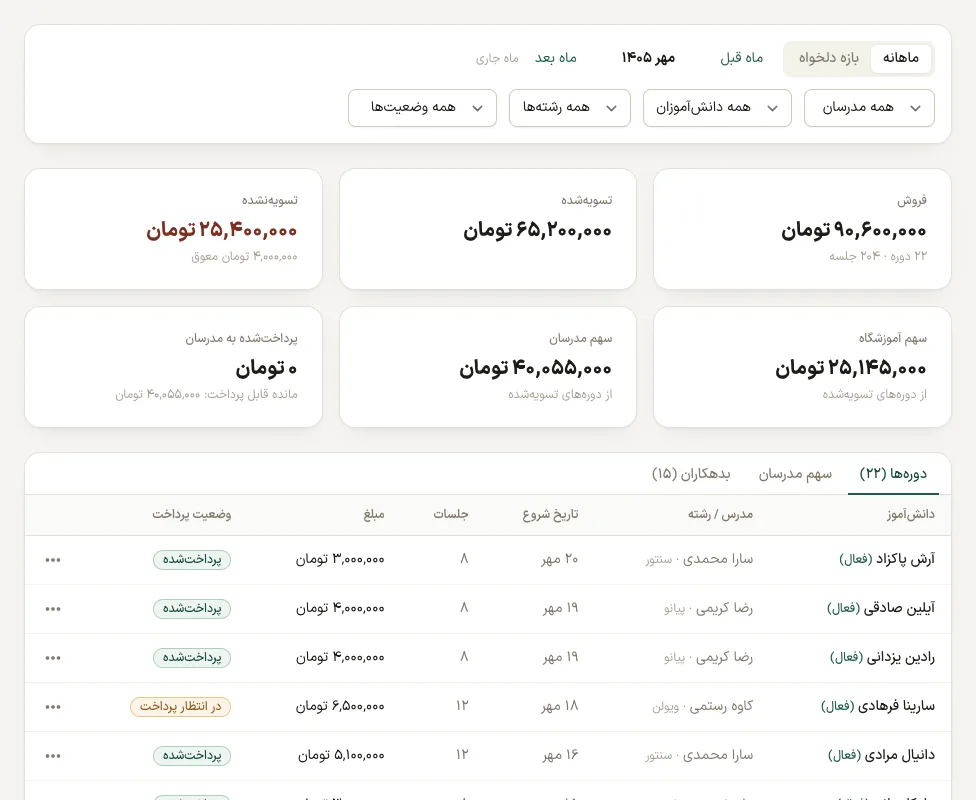Click the فروش summary card
The height and width of the screenshot is (800, 976).
pos(802,229)
